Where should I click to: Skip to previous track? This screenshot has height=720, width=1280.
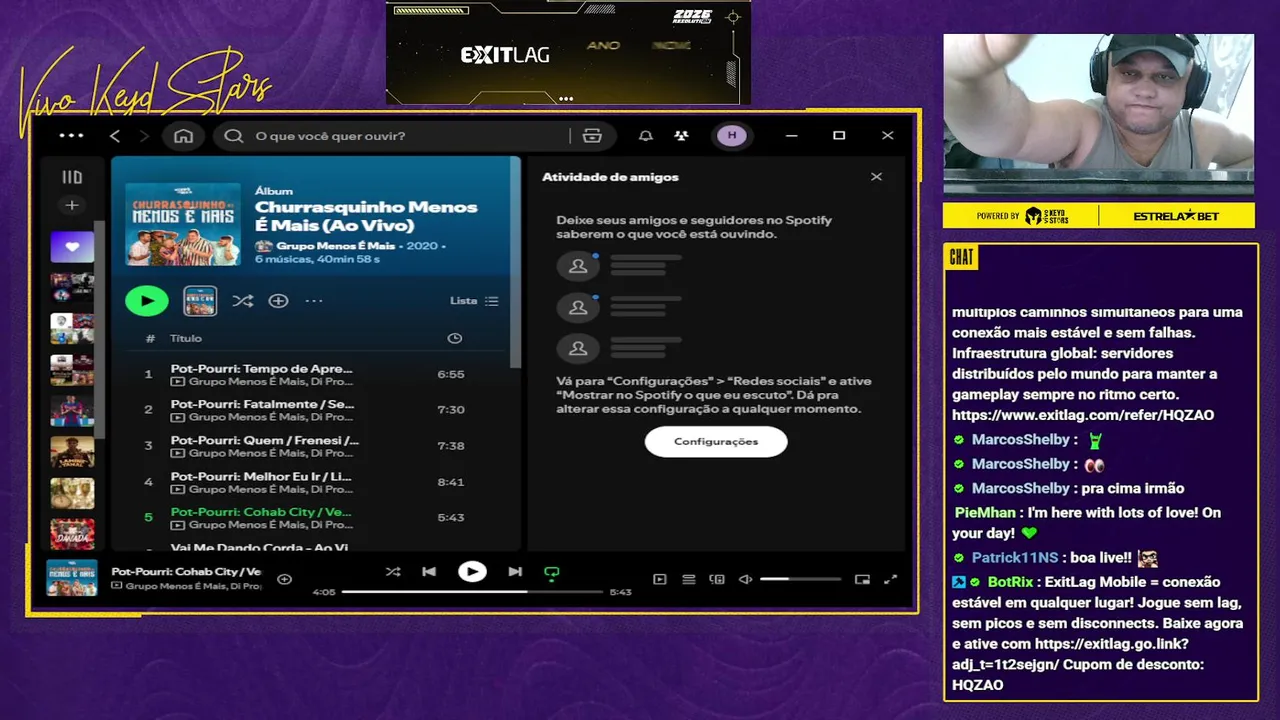click(x=429, y=572)
